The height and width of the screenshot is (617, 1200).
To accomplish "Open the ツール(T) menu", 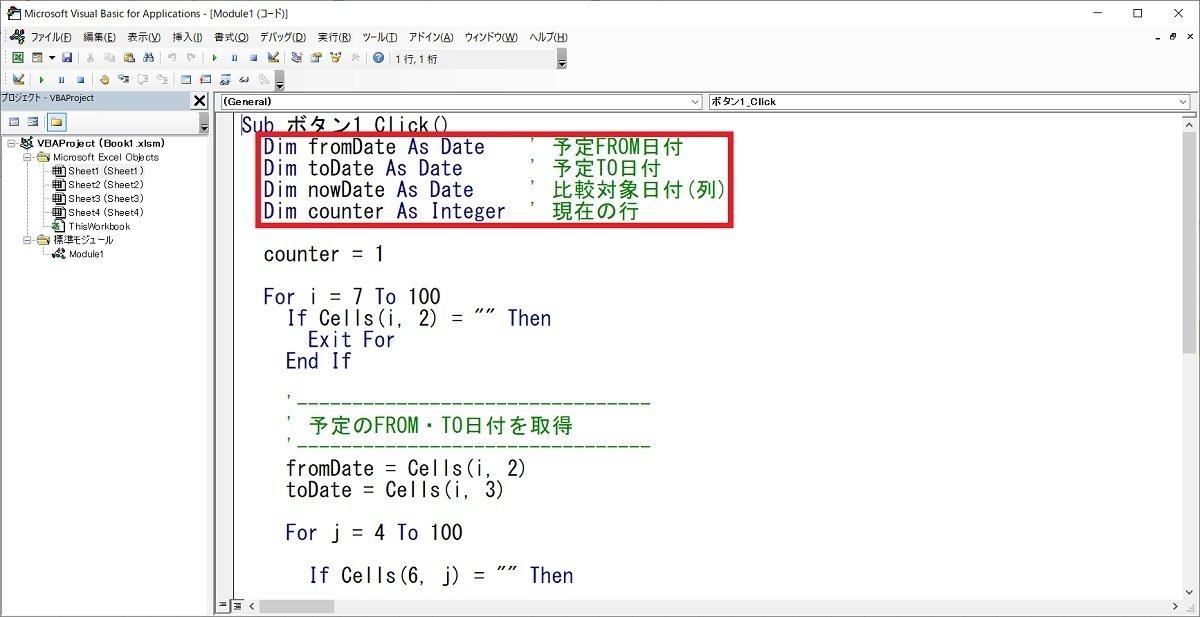I will pos(380,37).
